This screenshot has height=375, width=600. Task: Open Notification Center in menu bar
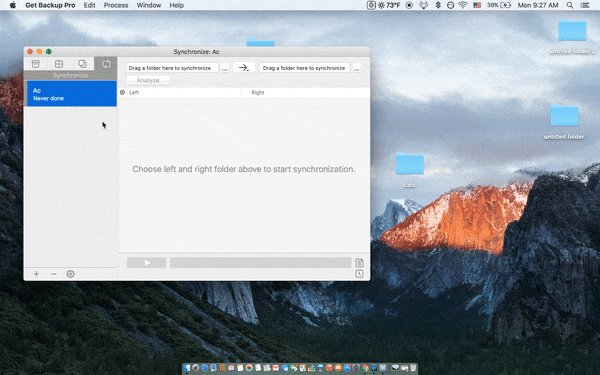[585, 5]
